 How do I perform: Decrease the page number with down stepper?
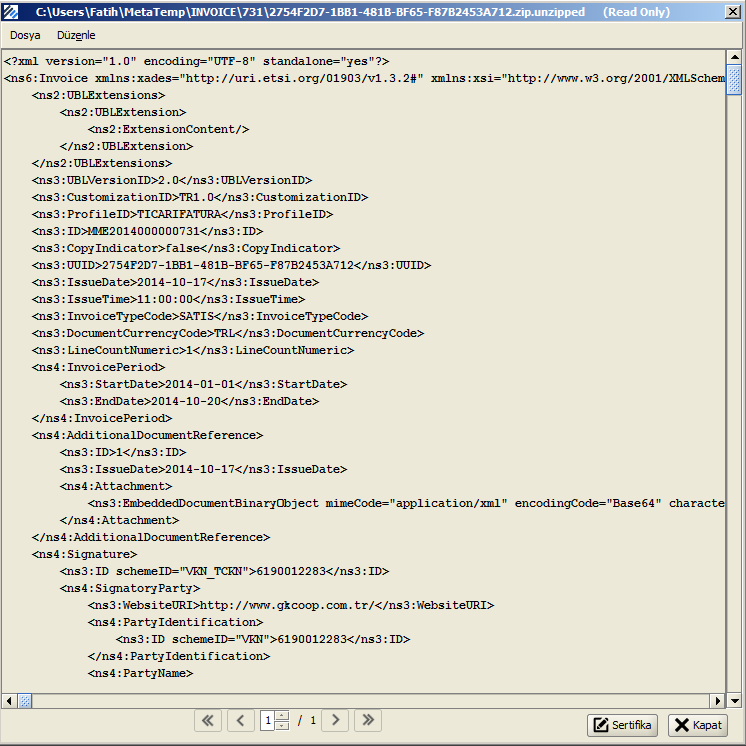click(x=282, y=726)
